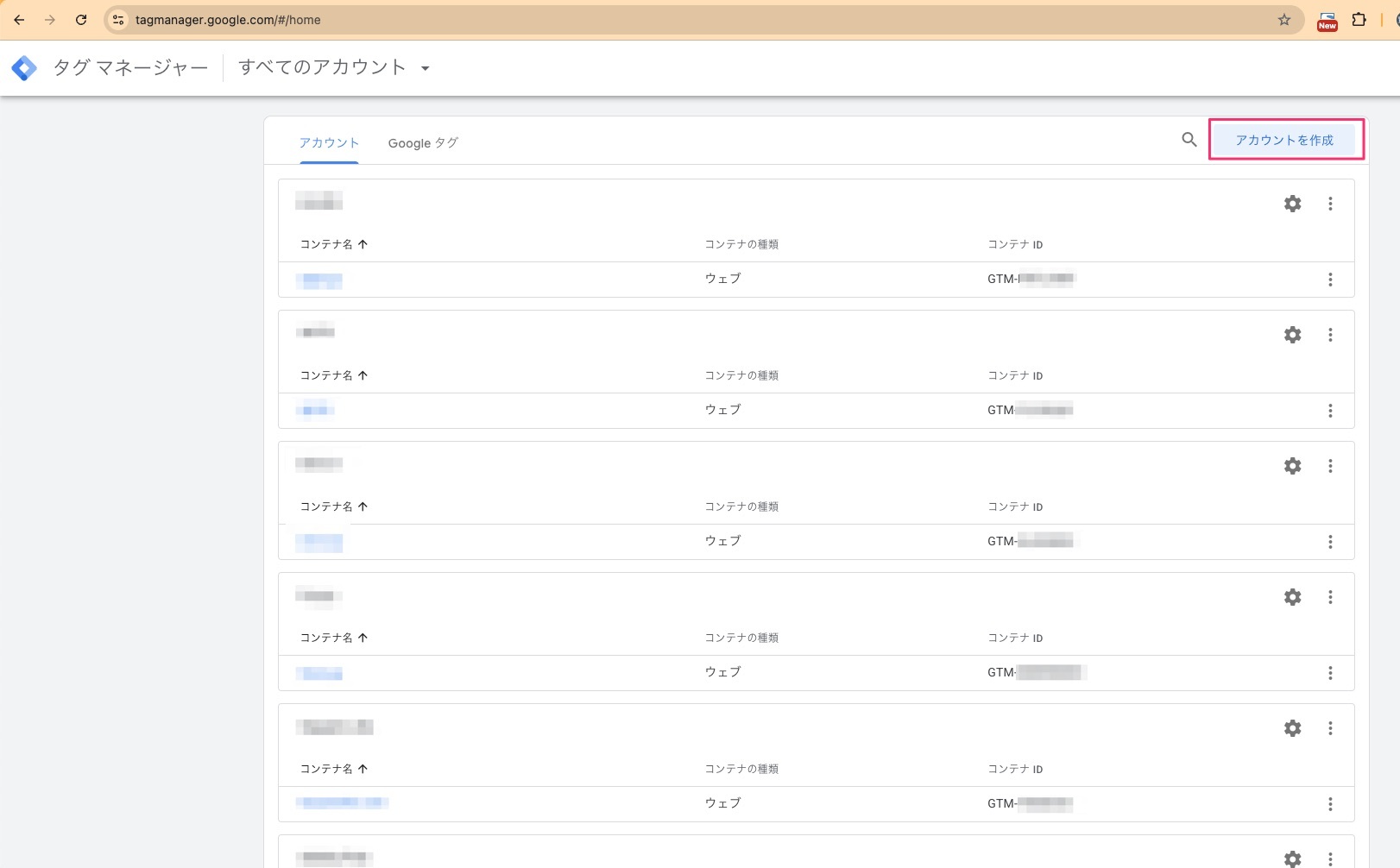Open the account creation dialog via アカウントを作成
The width and height of the screenshot is (1400, 868).
tap(1285, 138)
